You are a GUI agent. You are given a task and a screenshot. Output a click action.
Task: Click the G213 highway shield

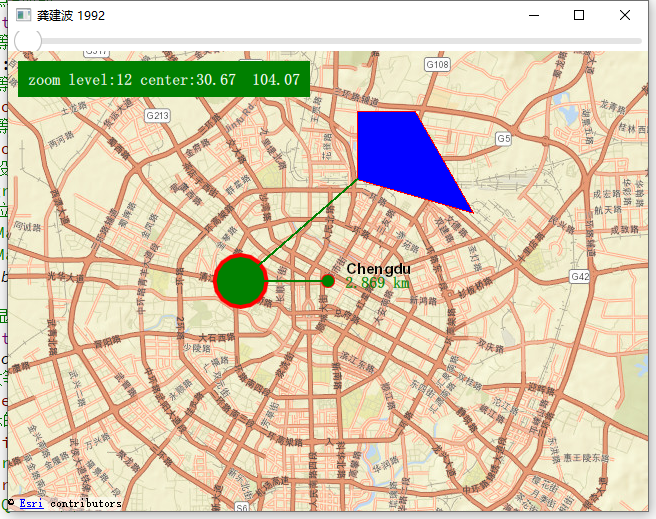tap(157, 115)
